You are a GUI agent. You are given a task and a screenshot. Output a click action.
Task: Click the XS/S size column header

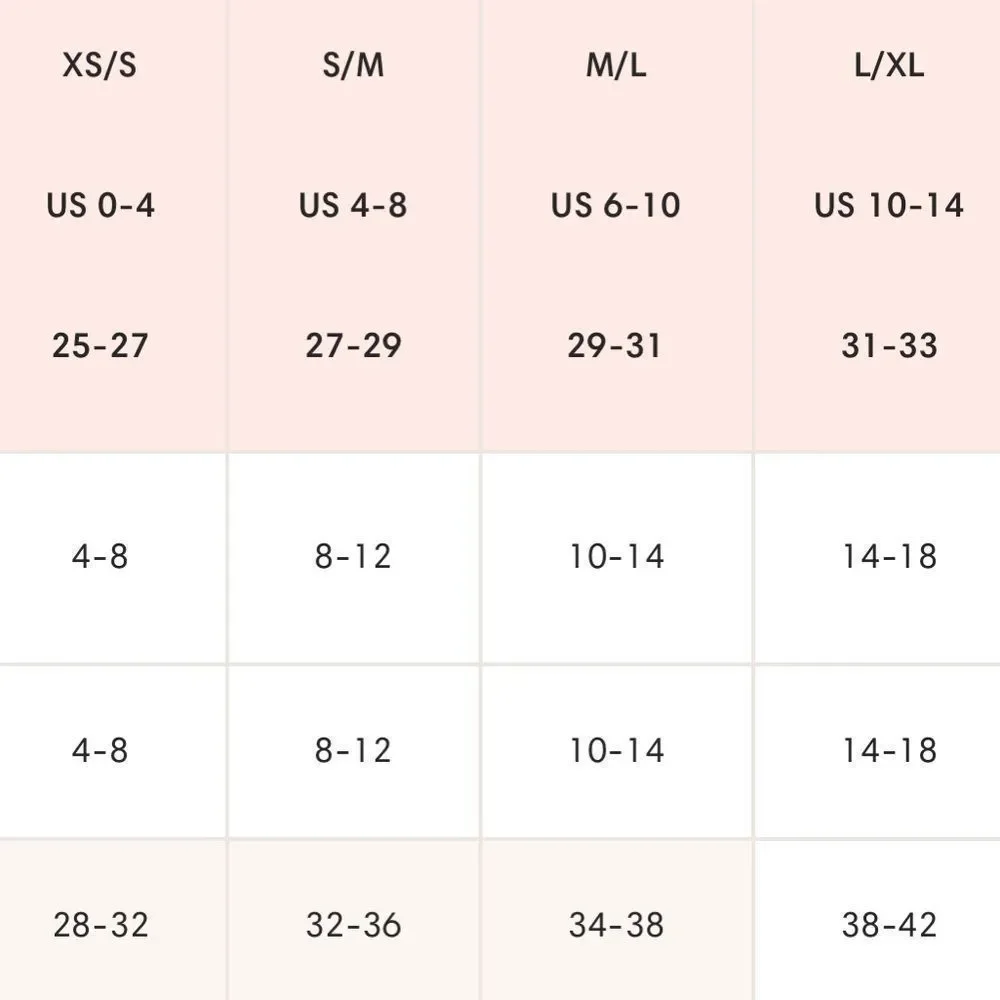[100, 66]
